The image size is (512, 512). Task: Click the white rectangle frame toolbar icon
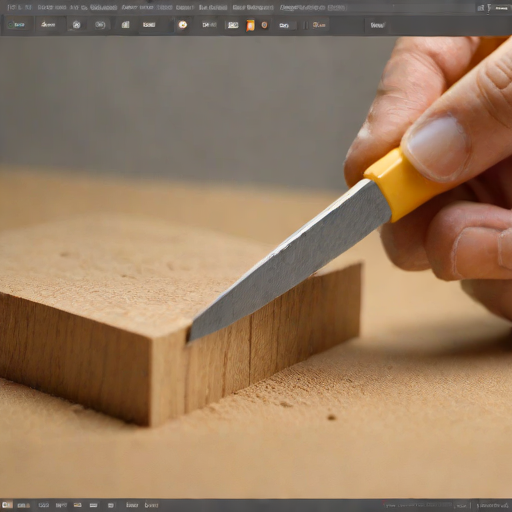point(233,25)
